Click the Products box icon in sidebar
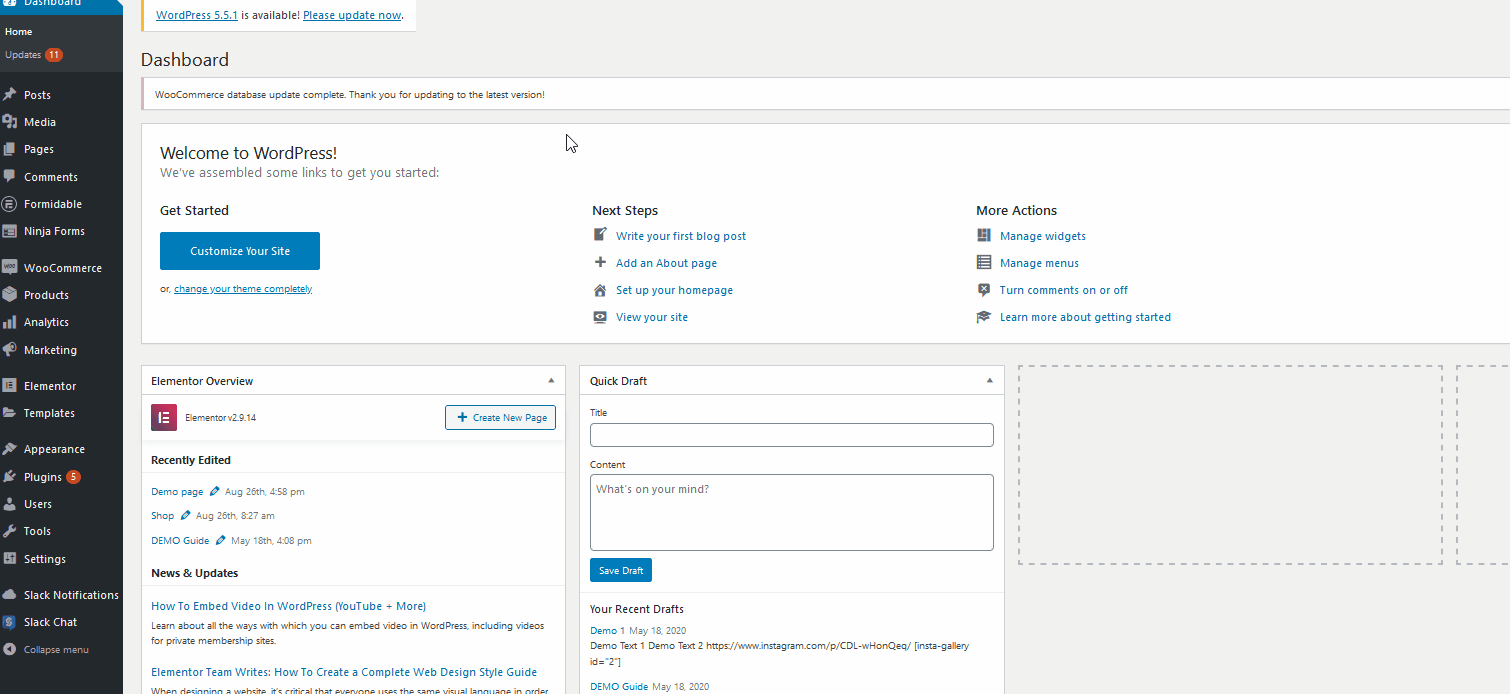Screen dimensions: 1510x694 [10, 295]
